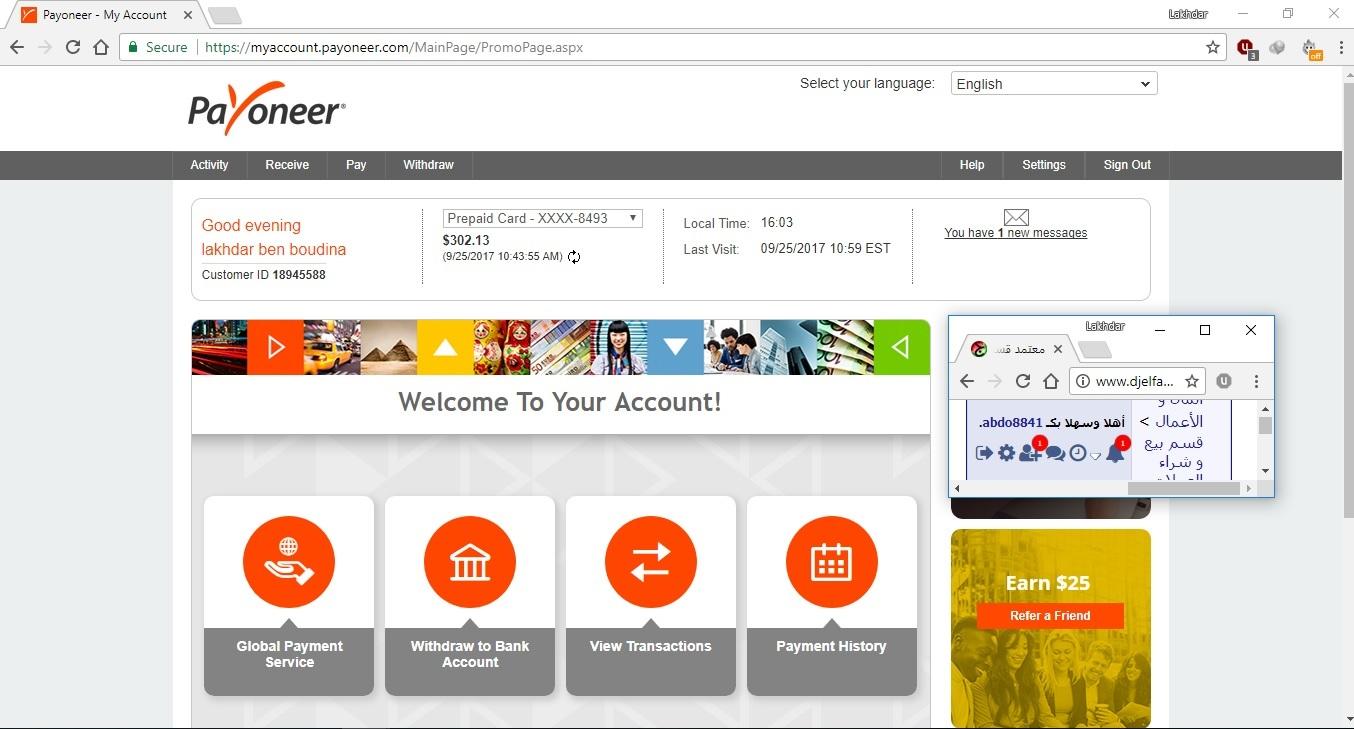The width and height of the screenshot is (1354, 729).
Task: Click the abdo8841 username link in the djelfa popup
Action: click(x=1011, y=422)
